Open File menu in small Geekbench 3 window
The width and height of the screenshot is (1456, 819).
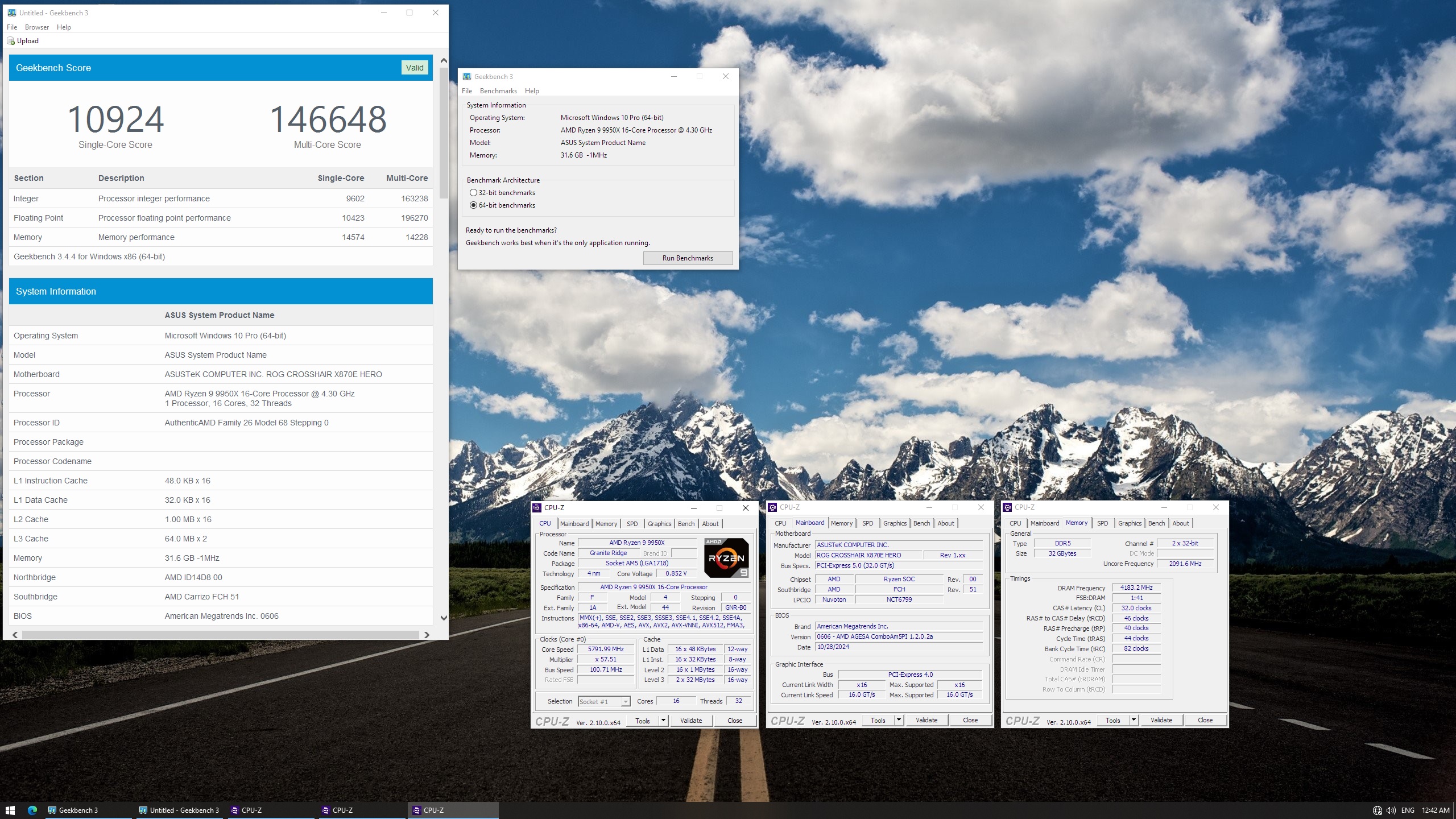(467, 91)
